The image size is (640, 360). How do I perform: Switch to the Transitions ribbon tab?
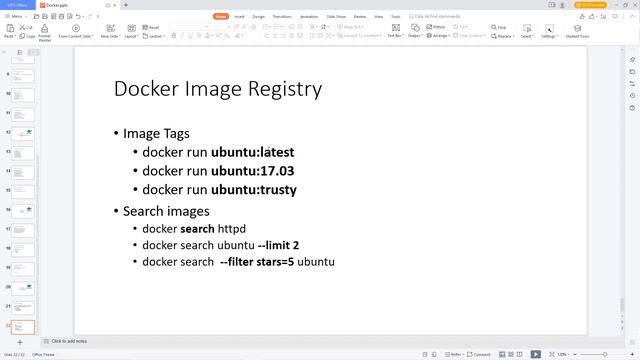click(x=282, y=16)
